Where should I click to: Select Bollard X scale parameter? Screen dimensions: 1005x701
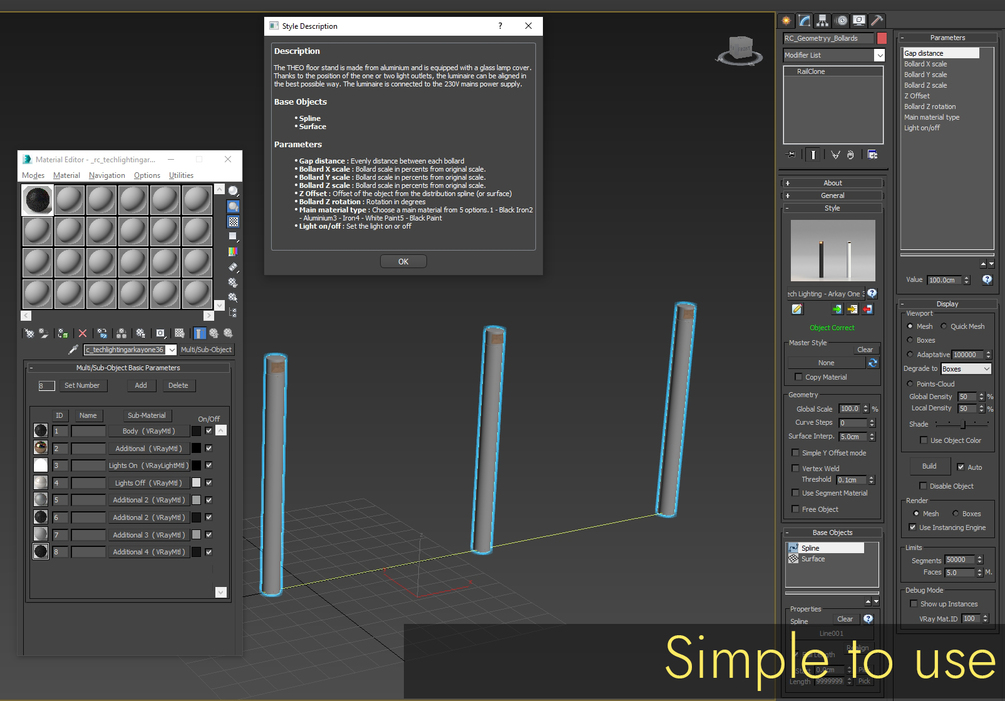[x=926, y=64]
